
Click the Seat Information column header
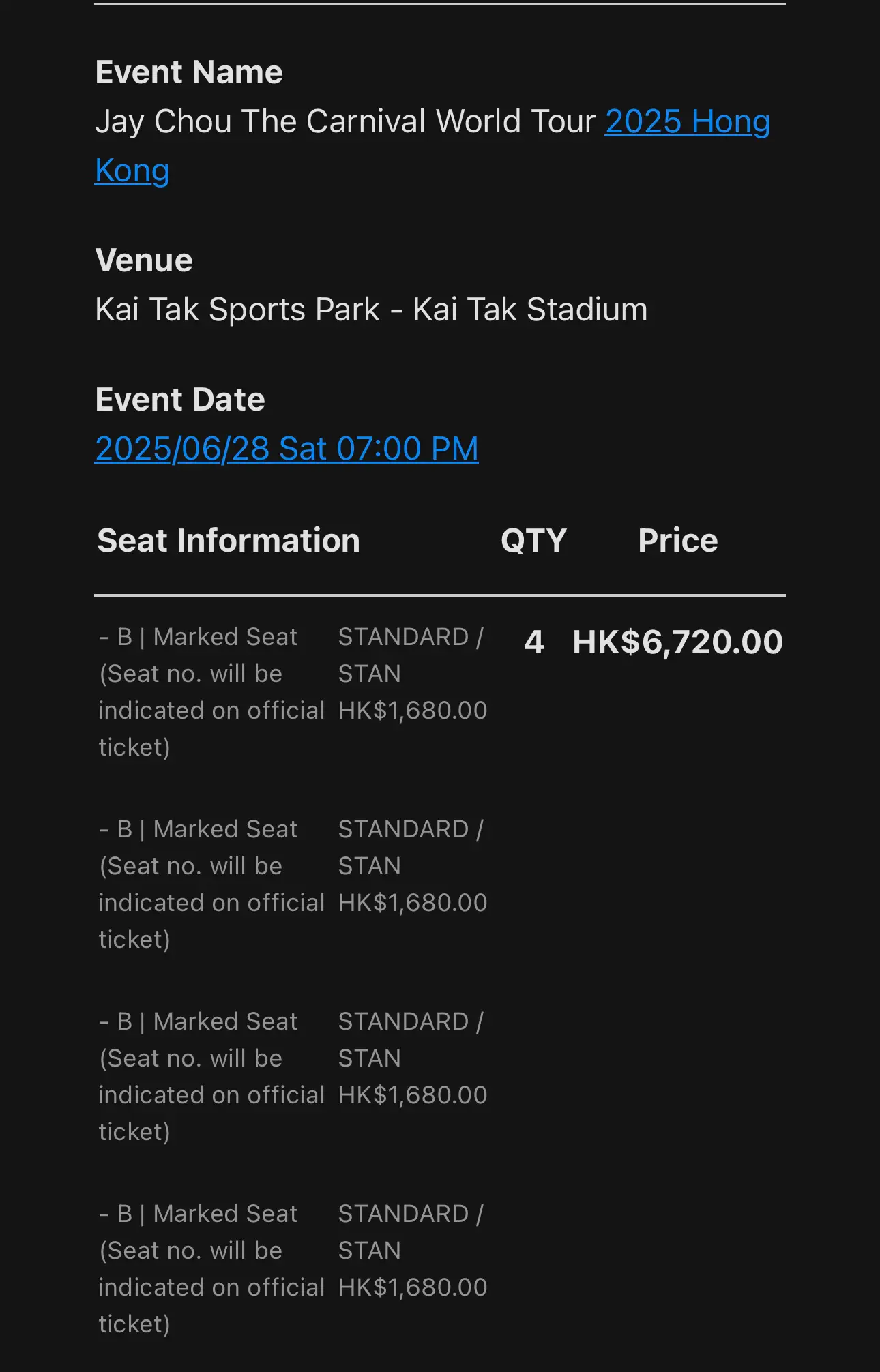[x=229, y=541]
